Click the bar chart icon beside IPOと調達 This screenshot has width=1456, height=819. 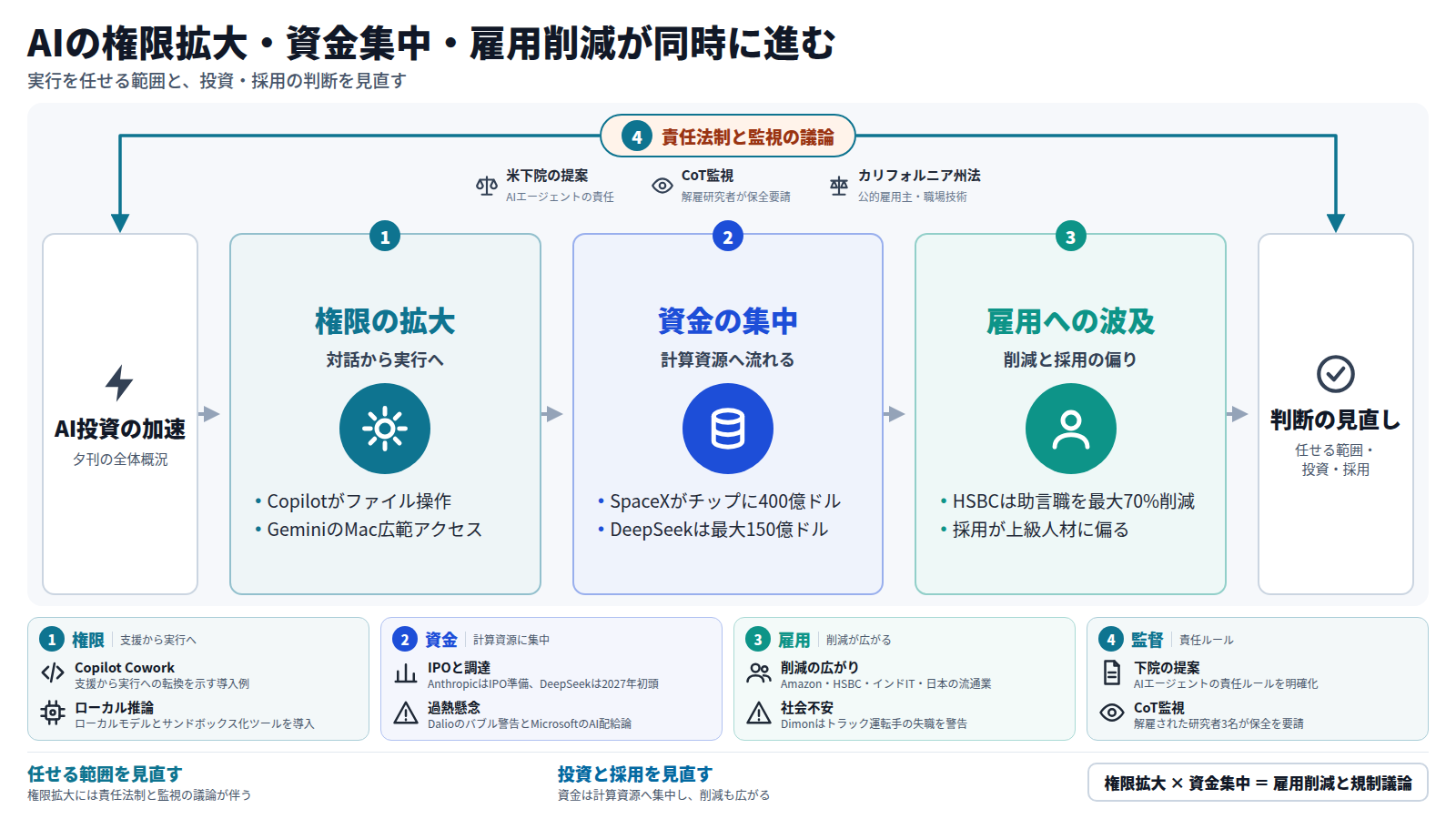[x=406, y=673]
